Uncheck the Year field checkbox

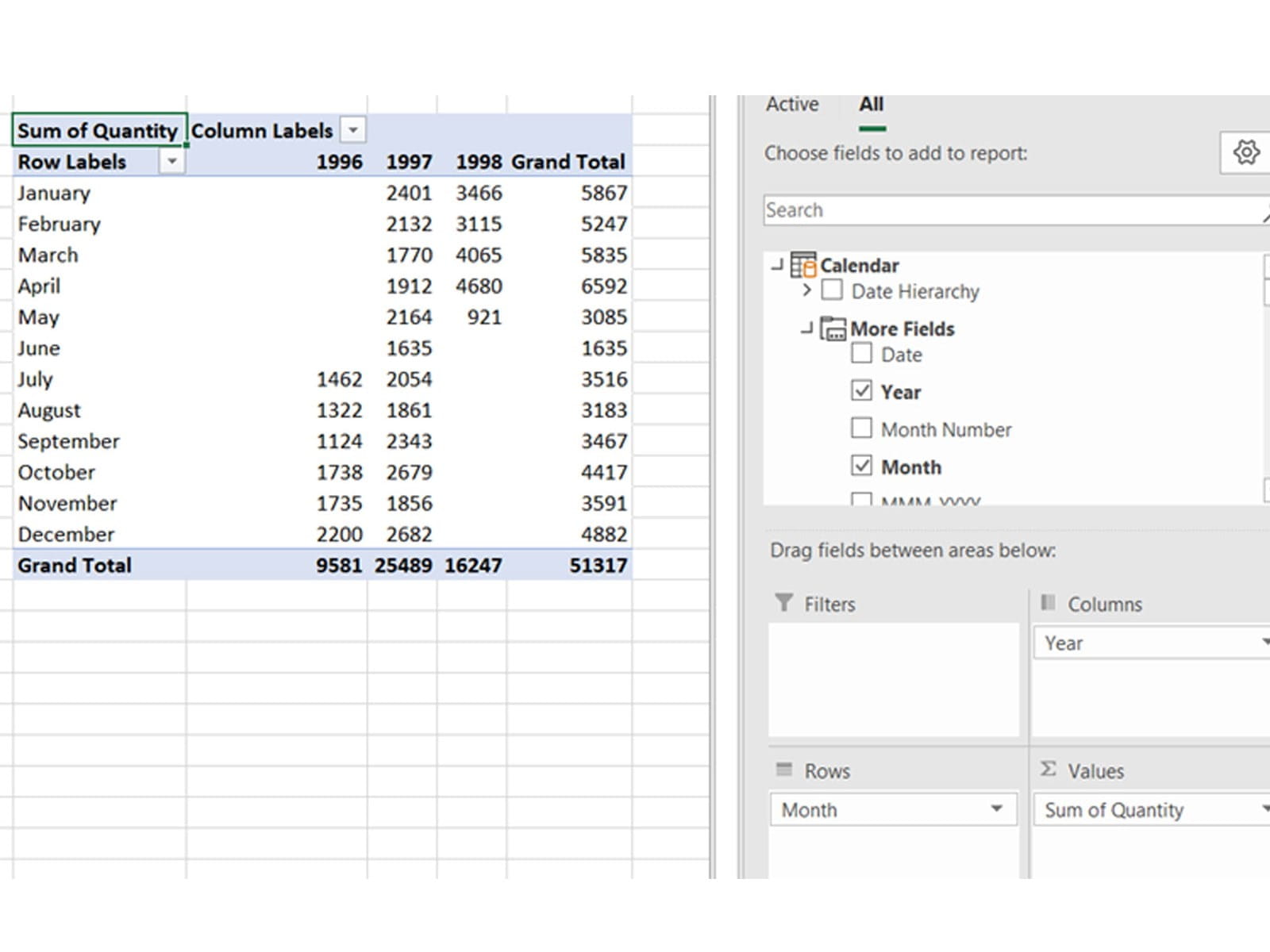click(861, 391)
